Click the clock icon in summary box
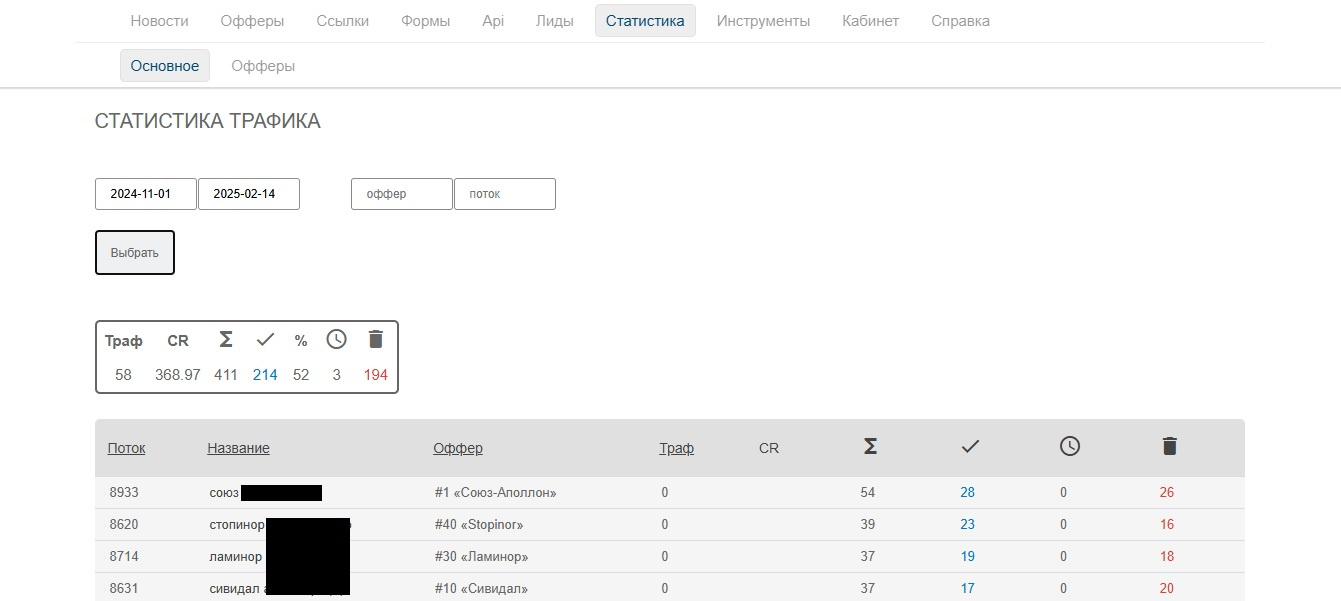The image size is (1341, 601). pyautogui.click(x=337, y=340)
